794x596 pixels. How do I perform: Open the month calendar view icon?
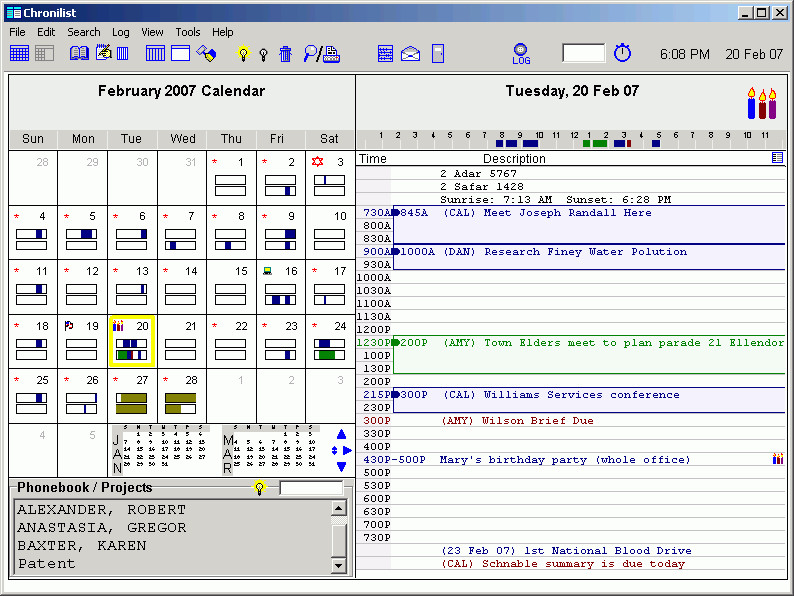(19, 53)
